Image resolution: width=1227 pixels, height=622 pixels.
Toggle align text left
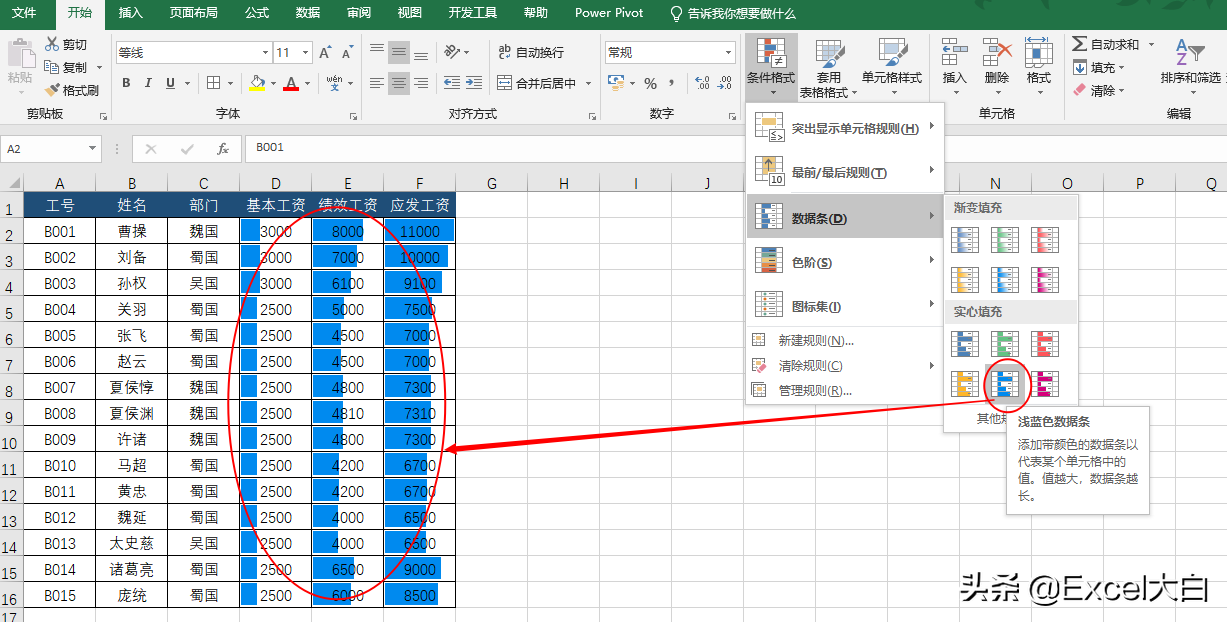pyautogui.click(x=377, y=83)
